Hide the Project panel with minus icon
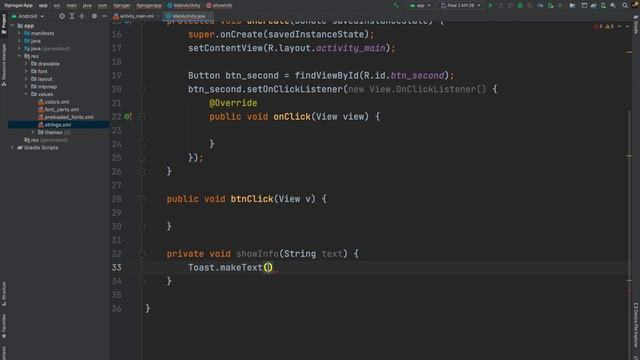 tap(104, 16)
